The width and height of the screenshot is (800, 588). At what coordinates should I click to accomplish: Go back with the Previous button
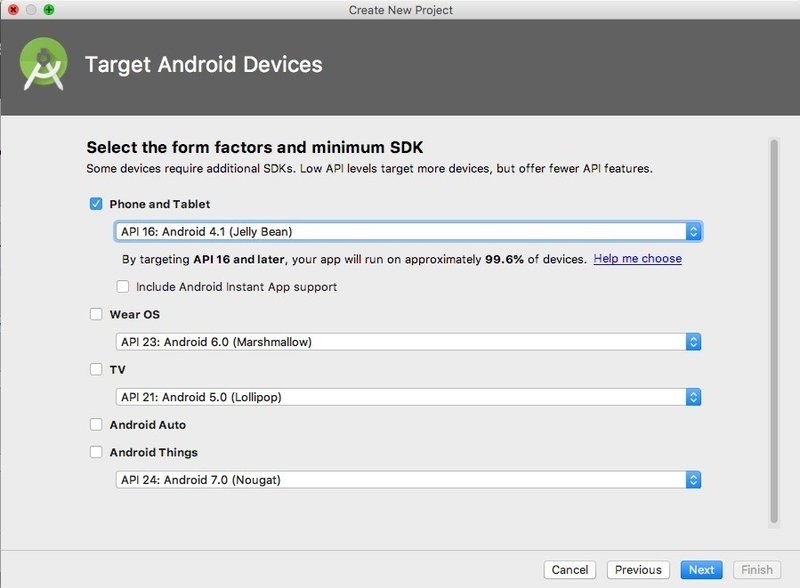click(638, 570)
